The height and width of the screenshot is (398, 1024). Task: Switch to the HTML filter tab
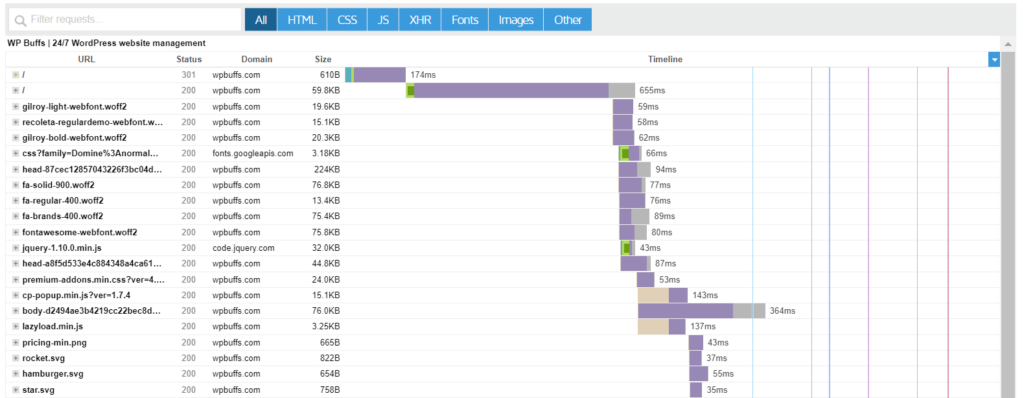coord(302,20)
